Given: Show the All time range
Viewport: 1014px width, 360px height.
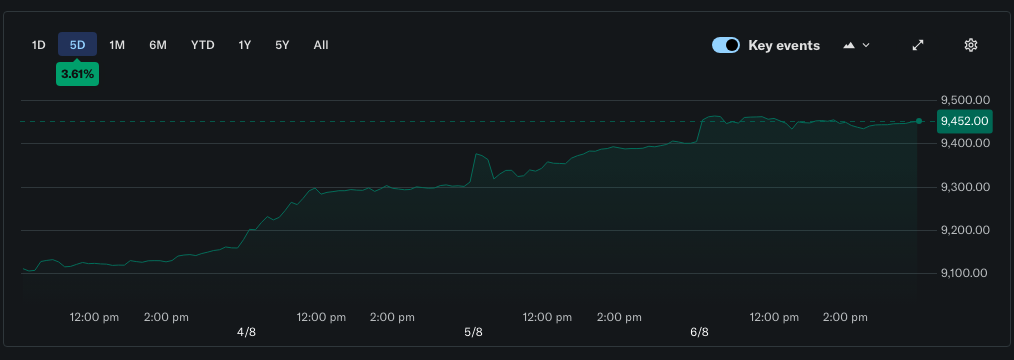Looking at the screenshot, I should click(x=321, y=45).
